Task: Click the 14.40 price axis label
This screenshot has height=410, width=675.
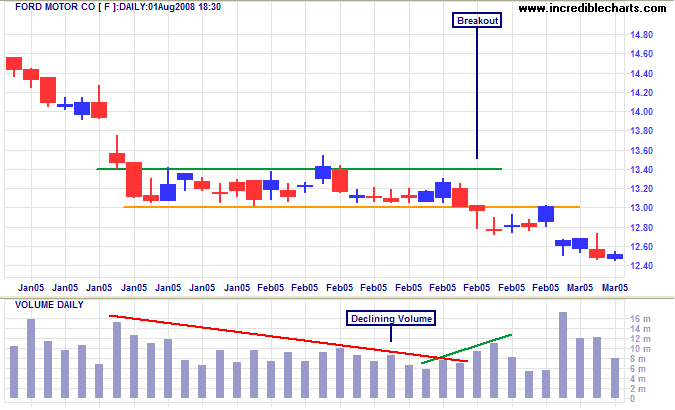Action: click(641, 74)
